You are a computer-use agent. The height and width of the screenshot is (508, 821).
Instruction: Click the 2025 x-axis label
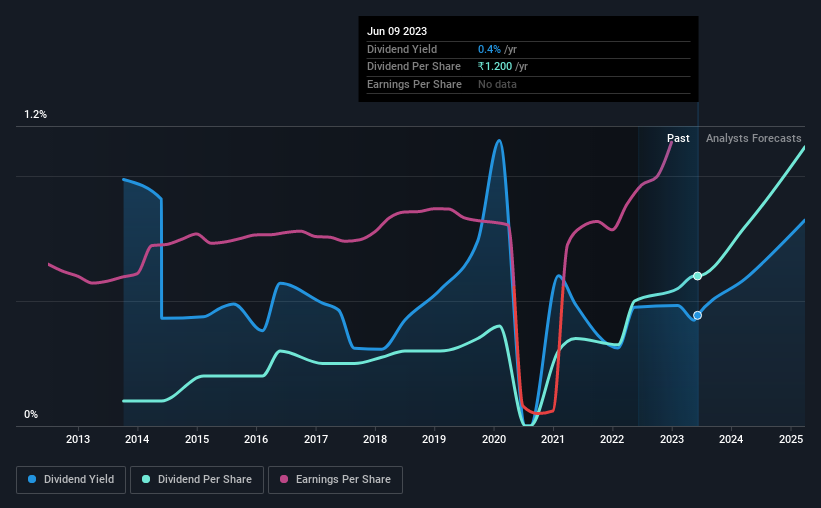(791, 439)
